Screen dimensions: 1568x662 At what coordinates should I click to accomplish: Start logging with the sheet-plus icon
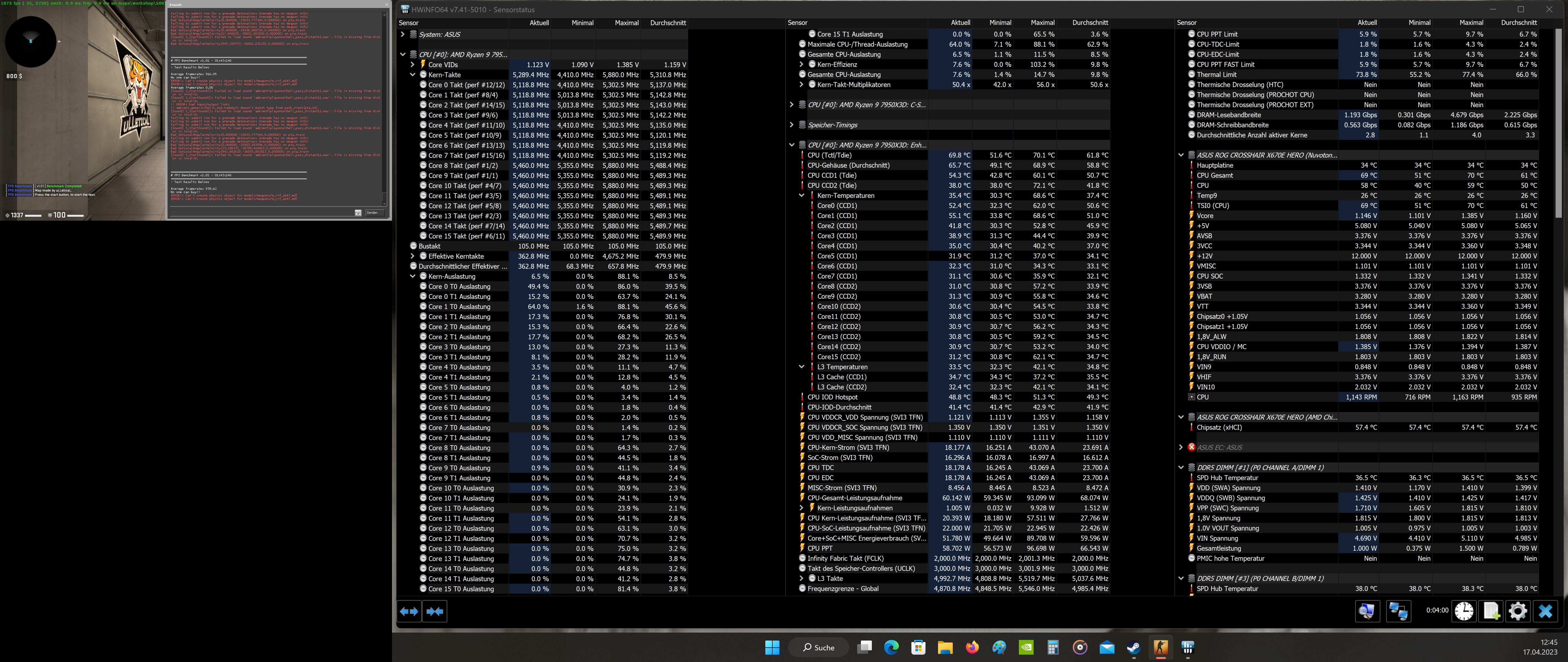pos(1491,611)
